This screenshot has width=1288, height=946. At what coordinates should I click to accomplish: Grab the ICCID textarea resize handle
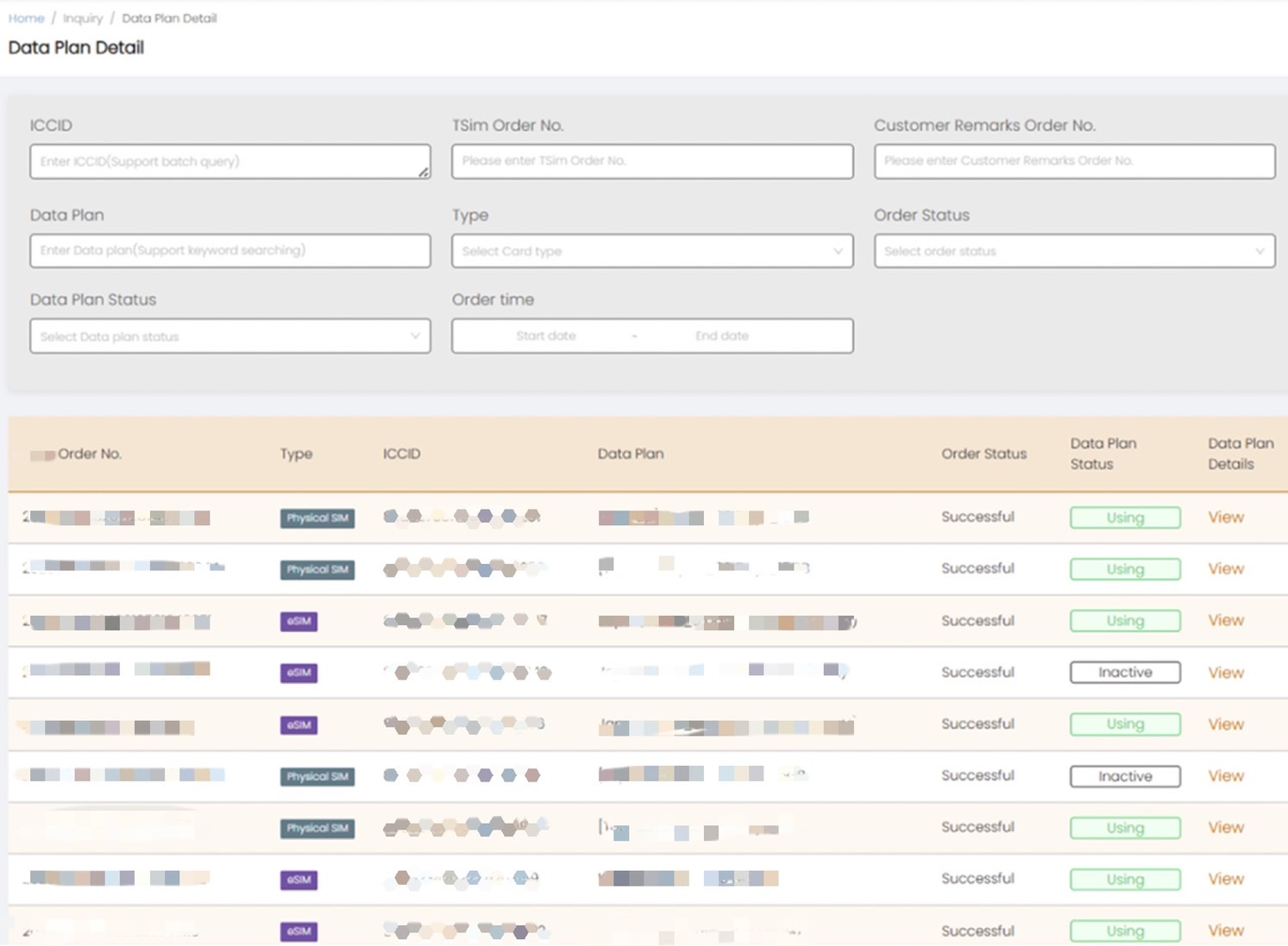click(x=424, y=172)
